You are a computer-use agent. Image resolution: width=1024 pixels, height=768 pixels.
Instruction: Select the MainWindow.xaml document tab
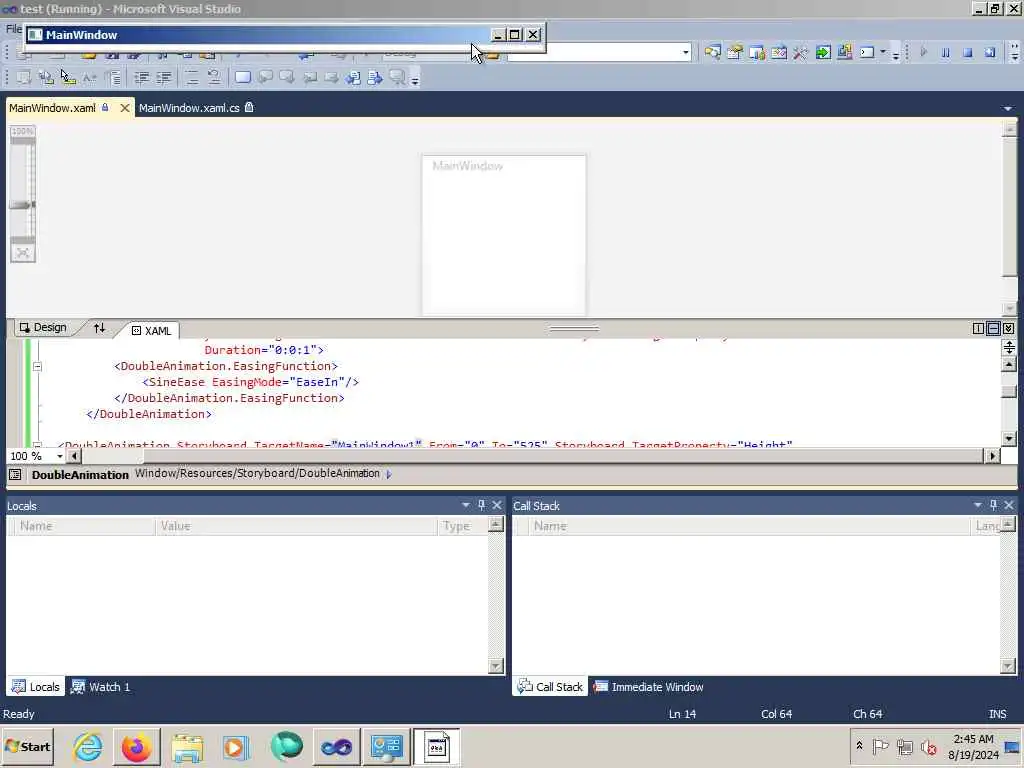(x=52, y=108)
